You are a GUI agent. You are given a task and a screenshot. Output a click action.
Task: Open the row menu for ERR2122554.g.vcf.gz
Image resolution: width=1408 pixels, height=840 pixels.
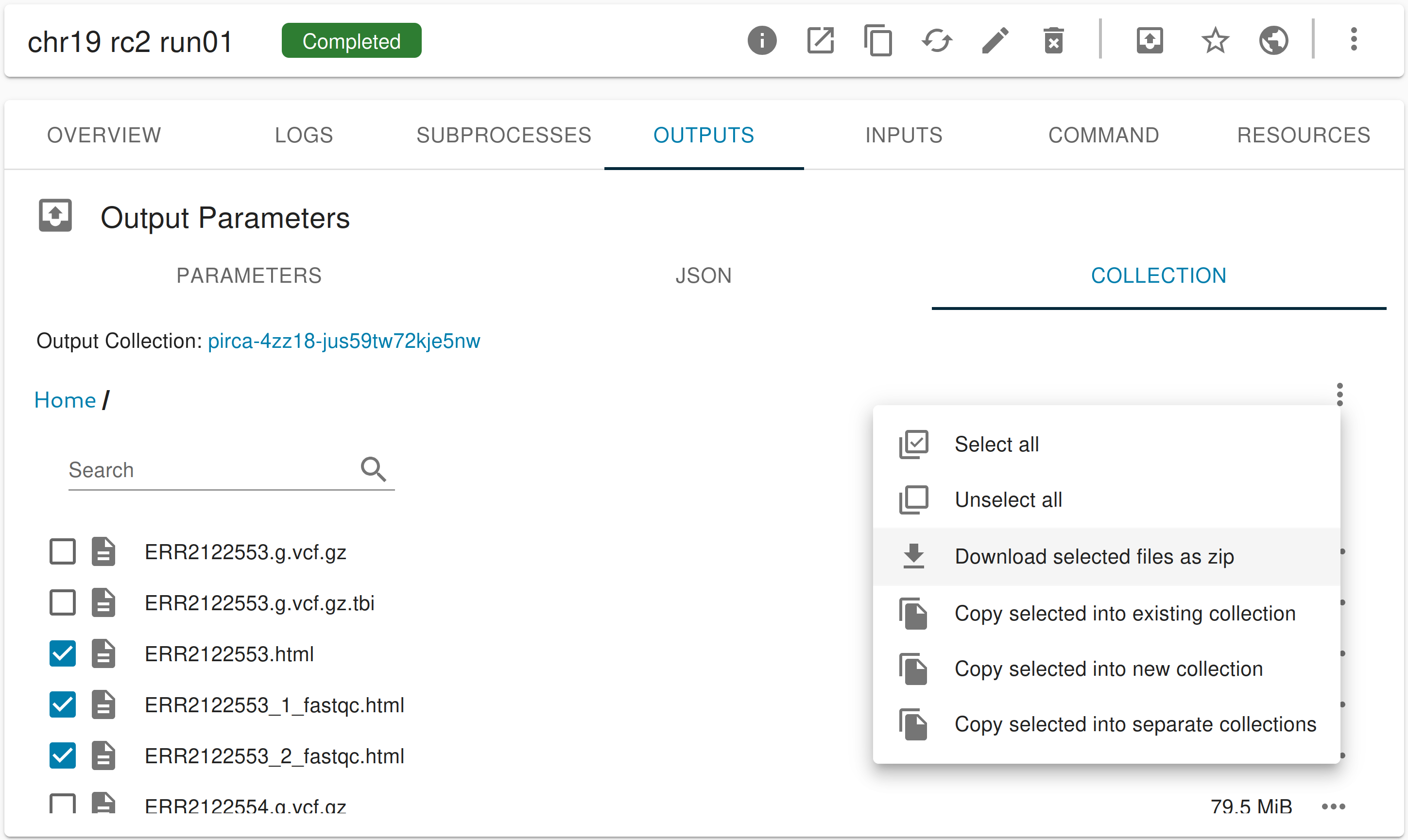click(x=1334, y=806)
